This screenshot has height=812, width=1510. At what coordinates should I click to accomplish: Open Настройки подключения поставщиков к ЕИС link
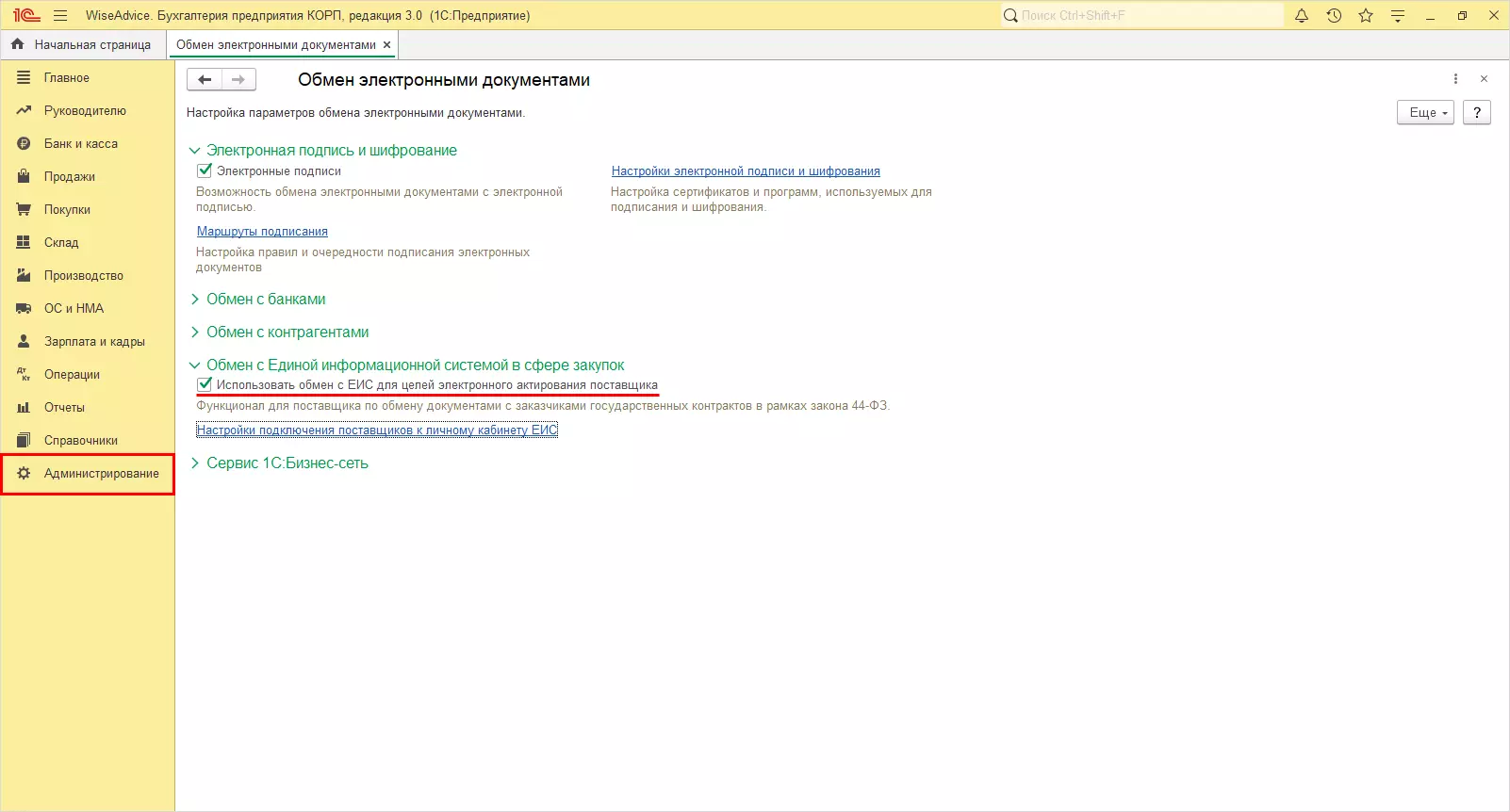click(x=377, y=430)
